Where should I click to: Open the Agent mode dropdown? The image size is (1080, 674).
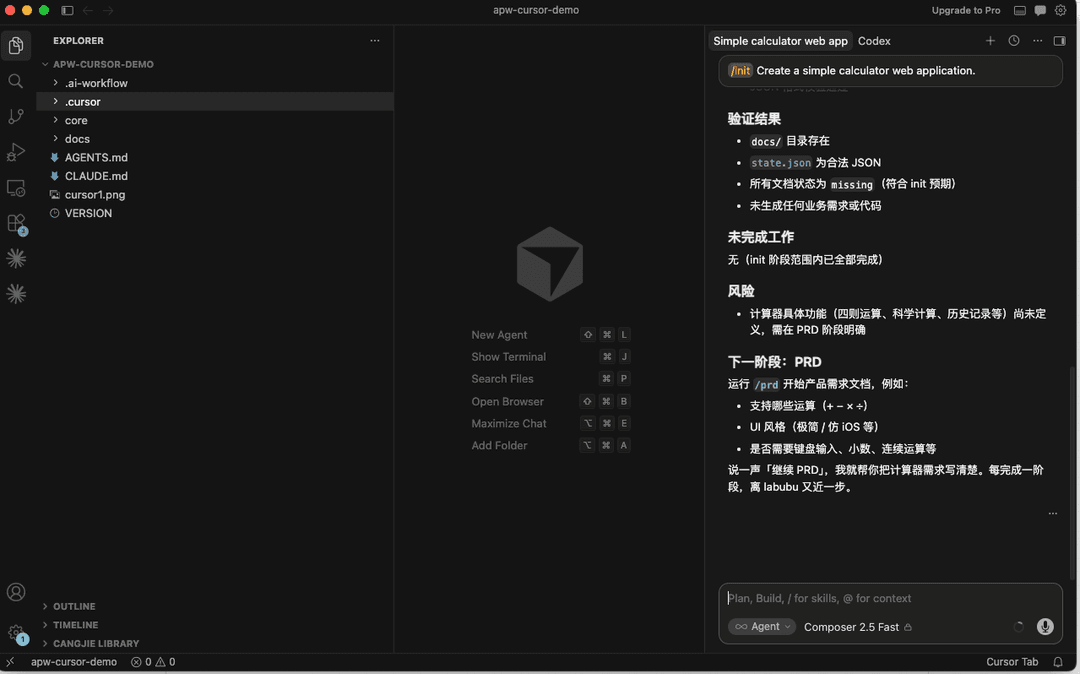[761, 626]
